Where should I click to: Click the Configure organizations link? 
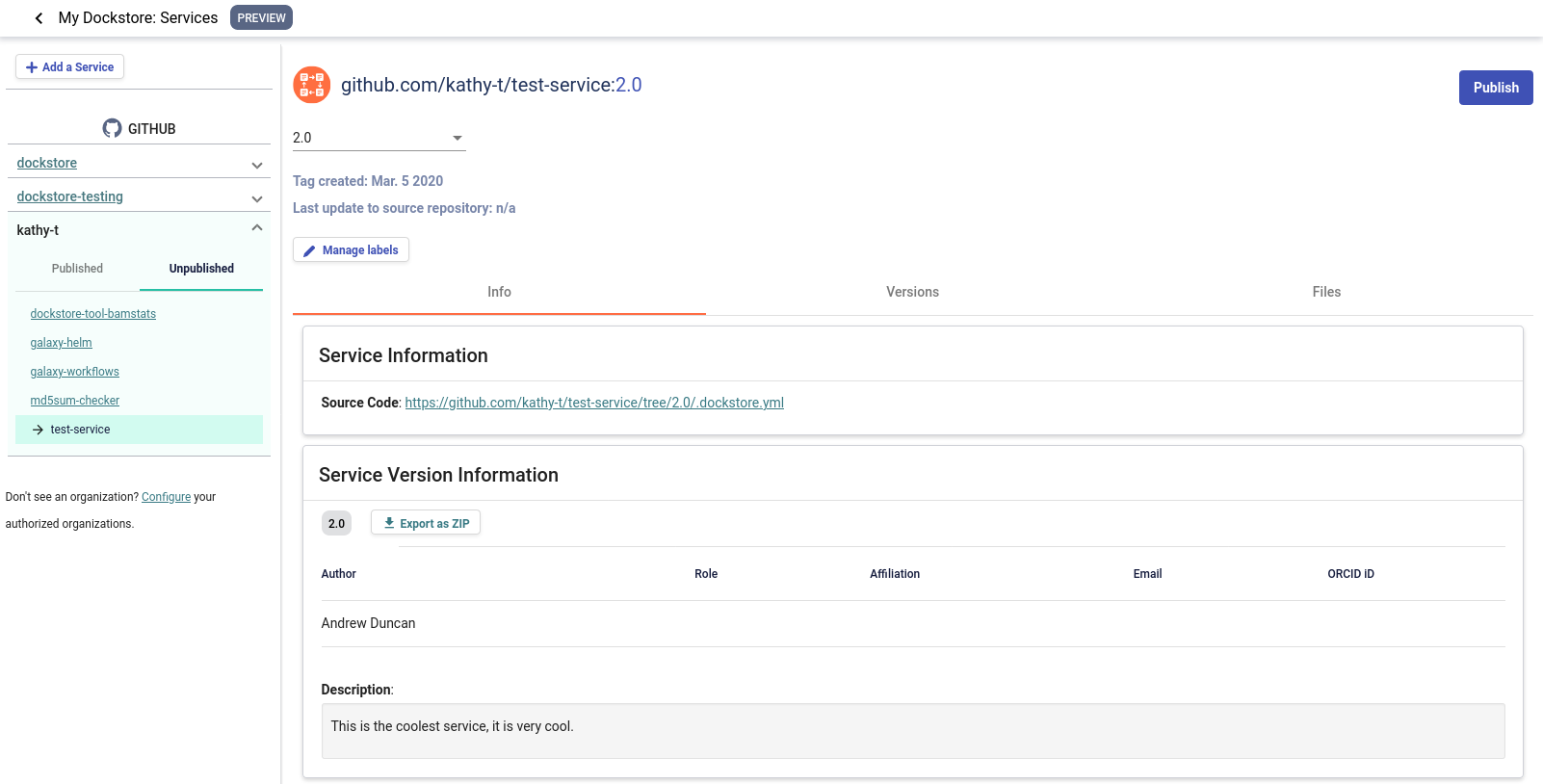(x=166, y=497)
